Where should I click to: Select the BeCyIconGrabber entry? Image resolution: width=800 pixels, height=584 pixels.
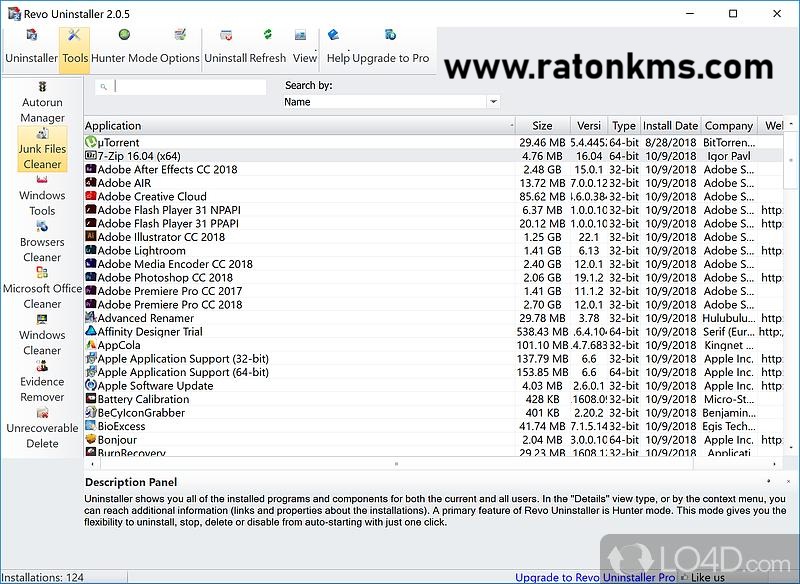pos(433,413)
